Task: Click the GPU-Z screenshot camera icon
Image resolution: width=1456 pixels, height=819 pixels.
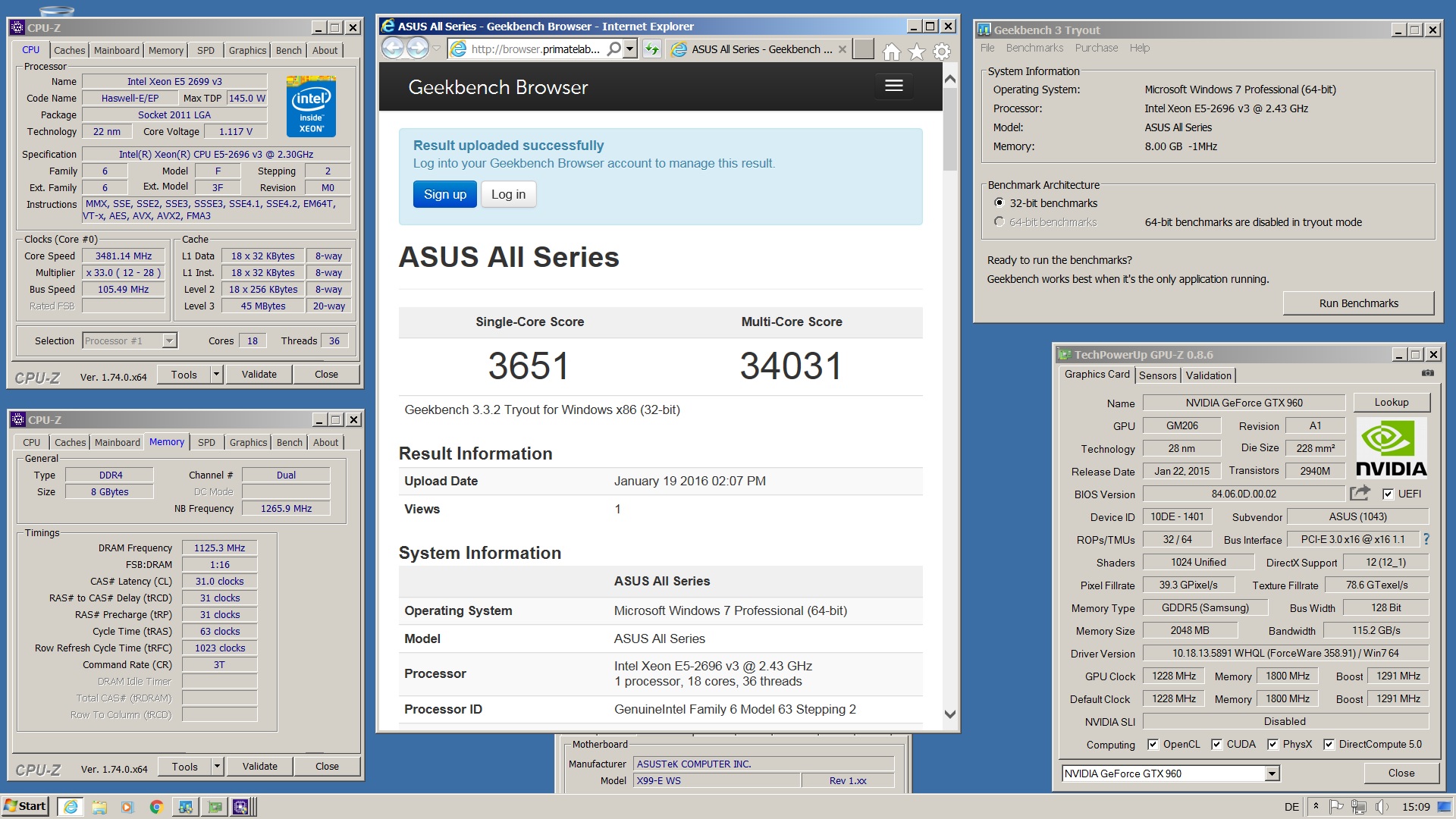Action: click(x=1428, y=373)
